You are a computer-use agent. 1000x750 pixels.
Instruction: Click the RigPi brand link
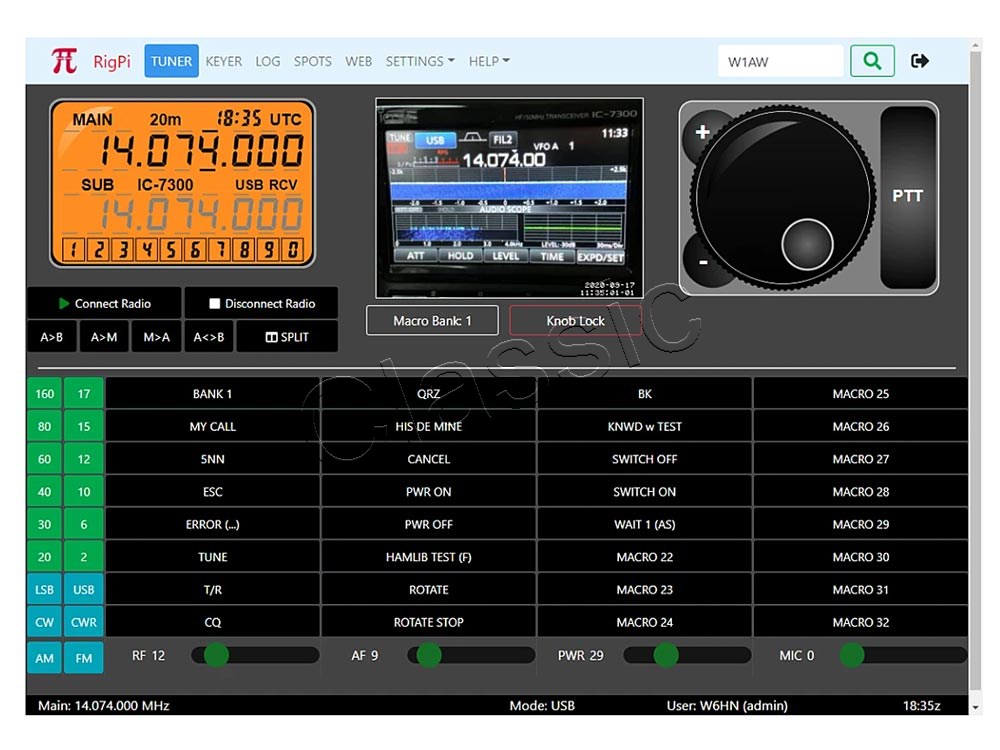[x=112, y=61]
